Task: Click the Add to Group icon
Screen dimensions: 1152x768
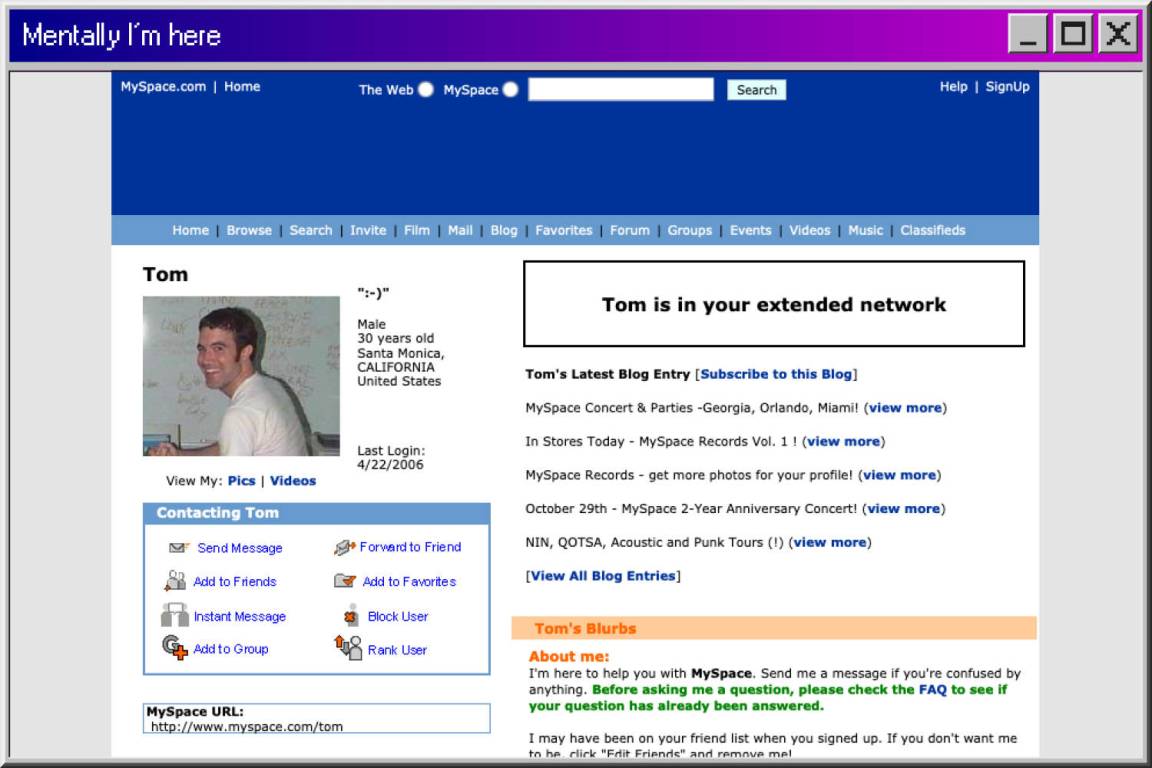Action: click(x=175, y=647)
